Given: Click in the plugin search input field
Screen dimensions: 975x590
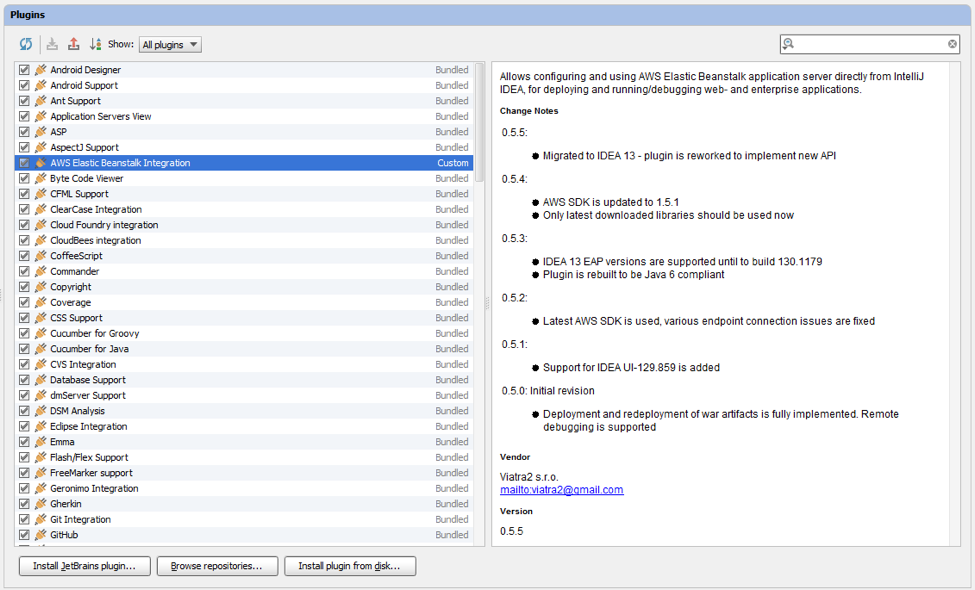Looking at the screenshot, I should [x=871, y=44].
